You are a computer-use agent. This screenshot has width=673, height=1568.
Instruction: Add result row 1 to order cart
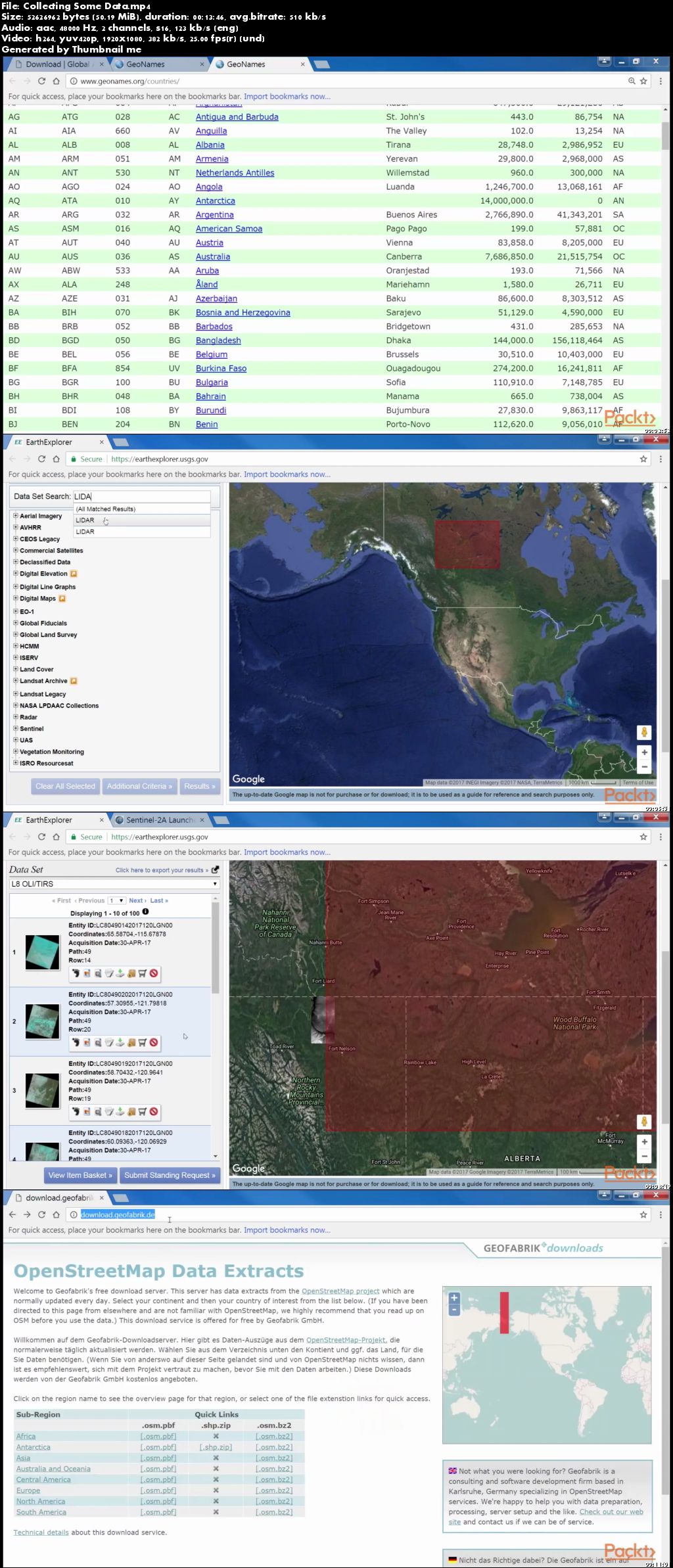click(x=143, y=973)
